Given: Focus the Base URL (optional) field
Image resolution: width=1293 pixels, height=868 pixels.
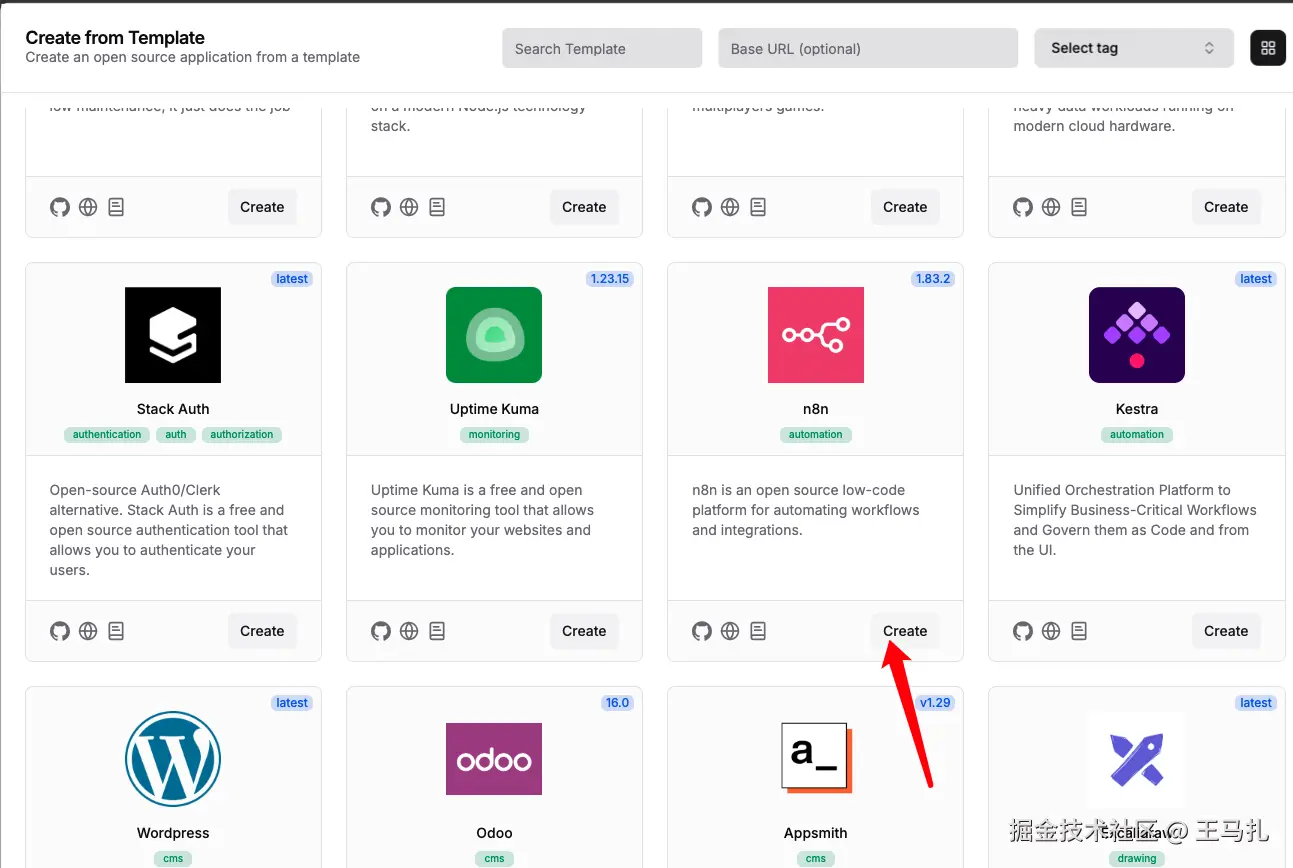Looking at the screenshot, I should pyautogui.click(x=868, y=48).
